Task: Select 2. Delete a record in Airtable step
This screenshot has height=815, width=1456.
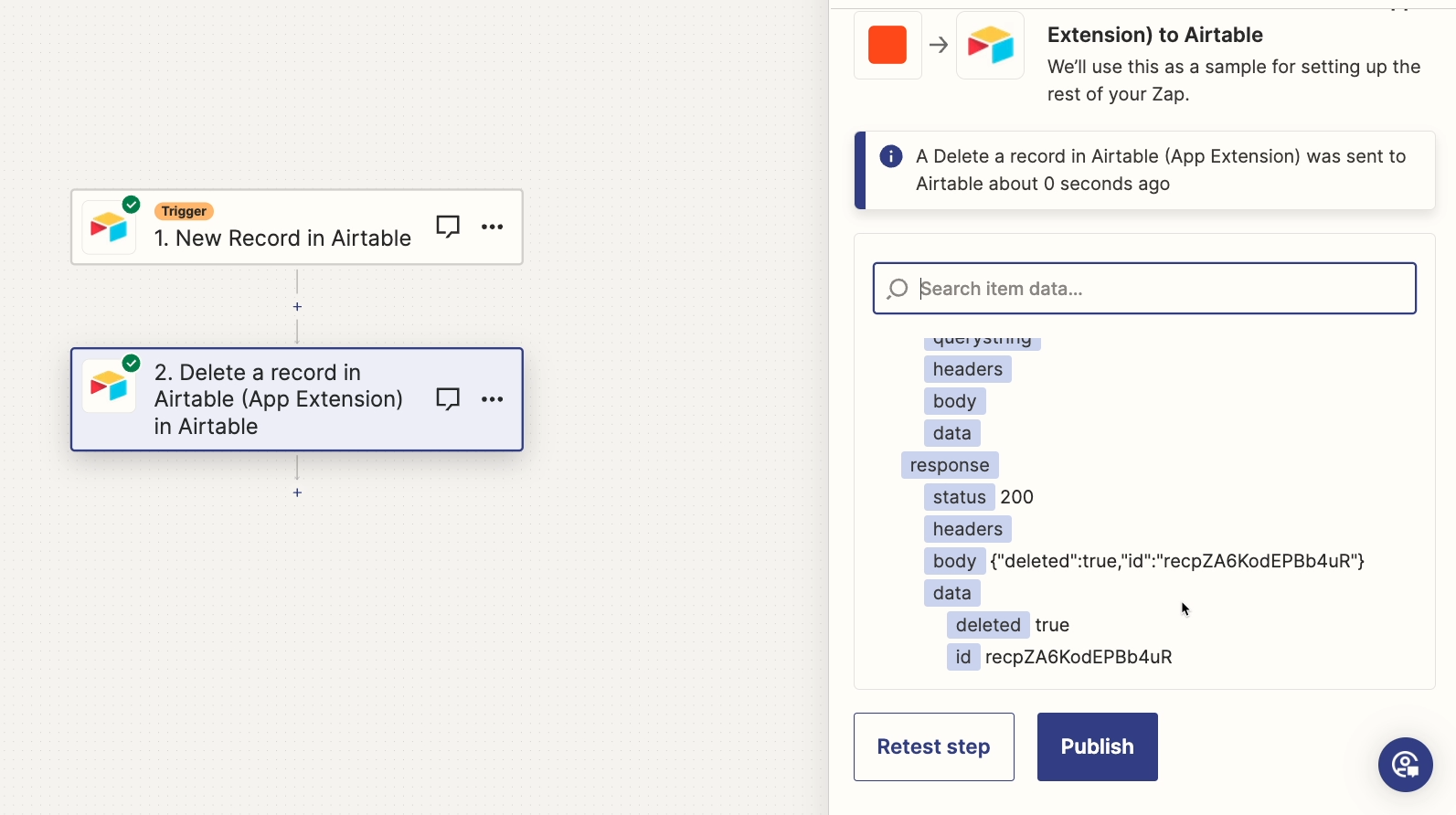Action: click(x=297, y=399)
